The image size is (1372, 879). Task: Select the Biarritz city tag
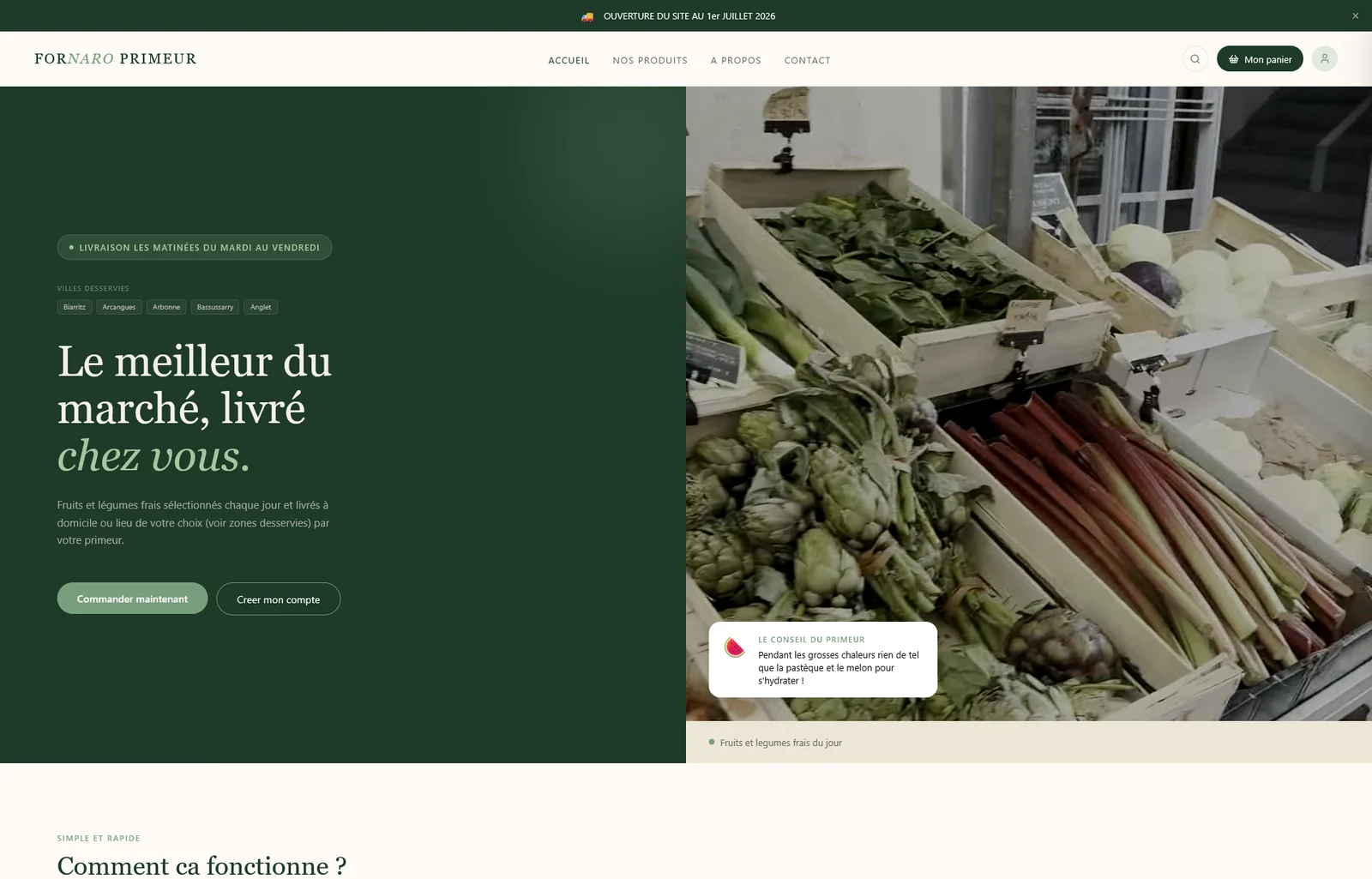75,307
